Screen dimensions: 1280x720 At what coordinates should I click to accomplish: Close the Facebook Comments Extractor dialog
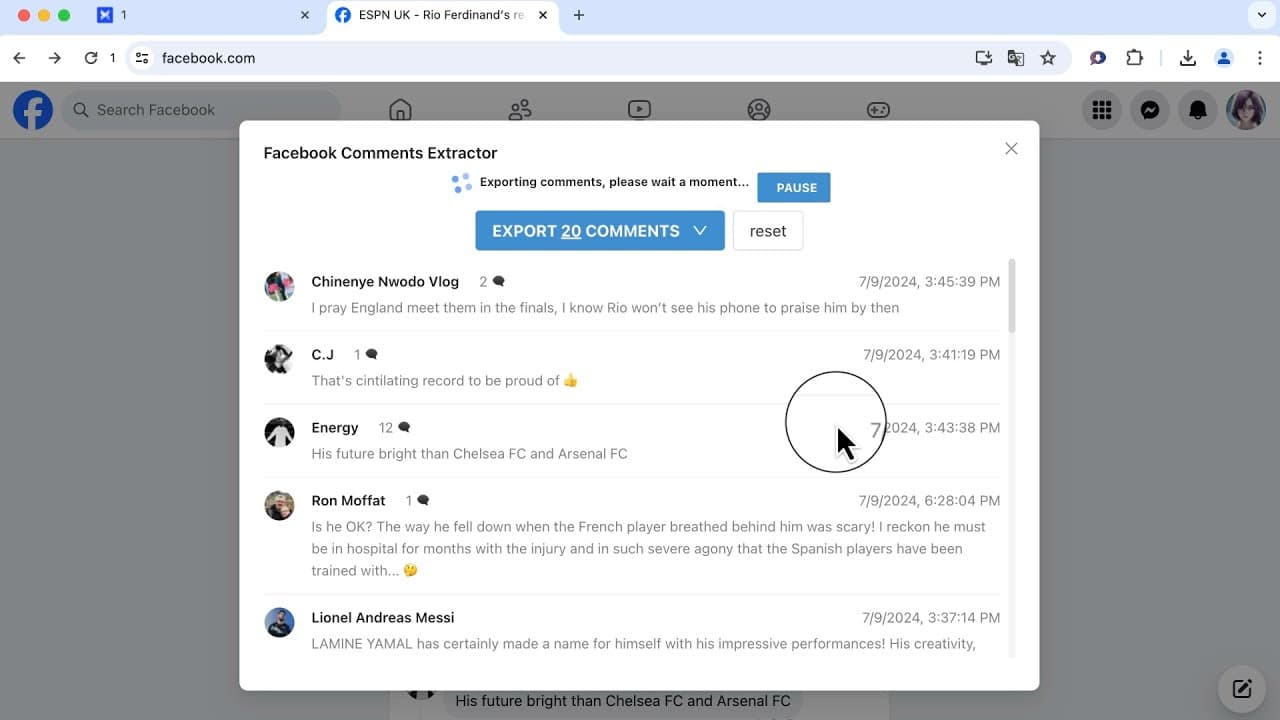coord(1011,149)
